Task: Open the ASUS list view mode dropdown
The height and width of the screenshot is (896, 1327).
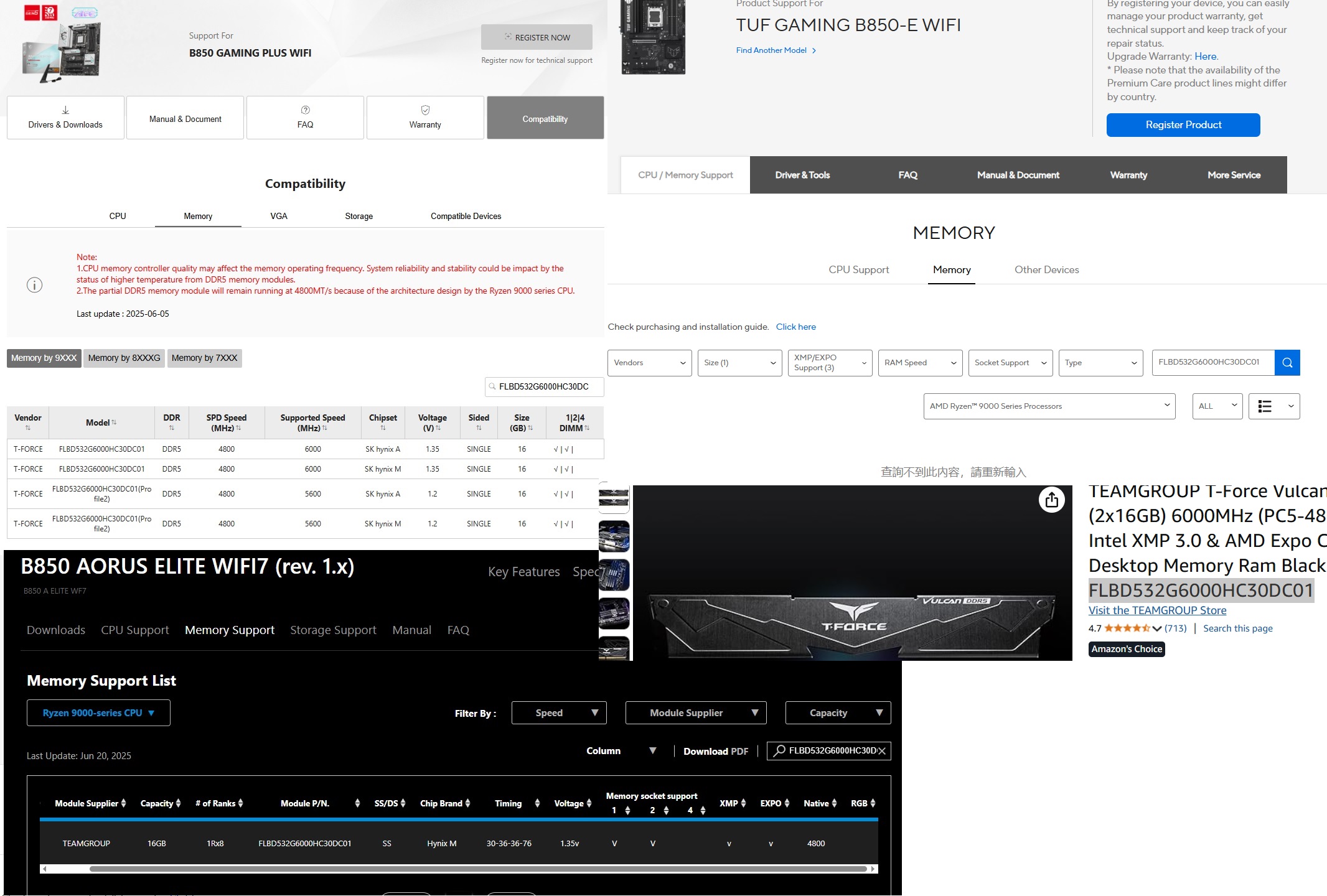Action: click(1274, 406)
